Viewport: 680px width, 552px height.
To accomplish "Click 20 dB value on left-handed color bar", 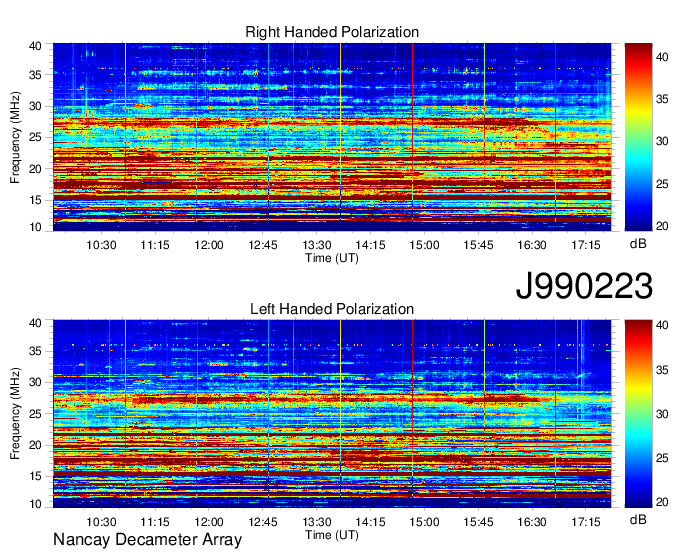I will [662, 502].
